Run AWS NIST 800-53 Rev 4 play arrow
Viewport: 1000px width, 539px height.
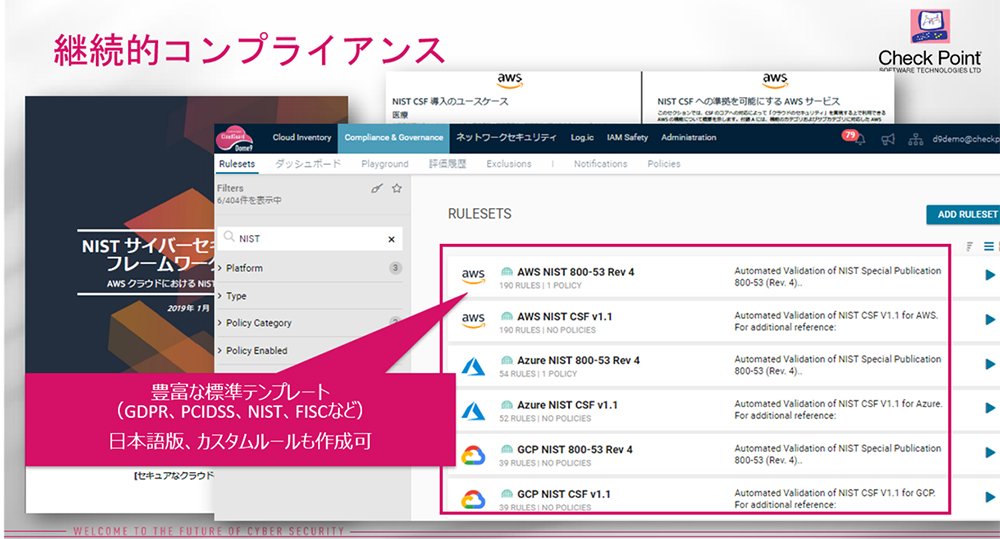tap(990, 275)
